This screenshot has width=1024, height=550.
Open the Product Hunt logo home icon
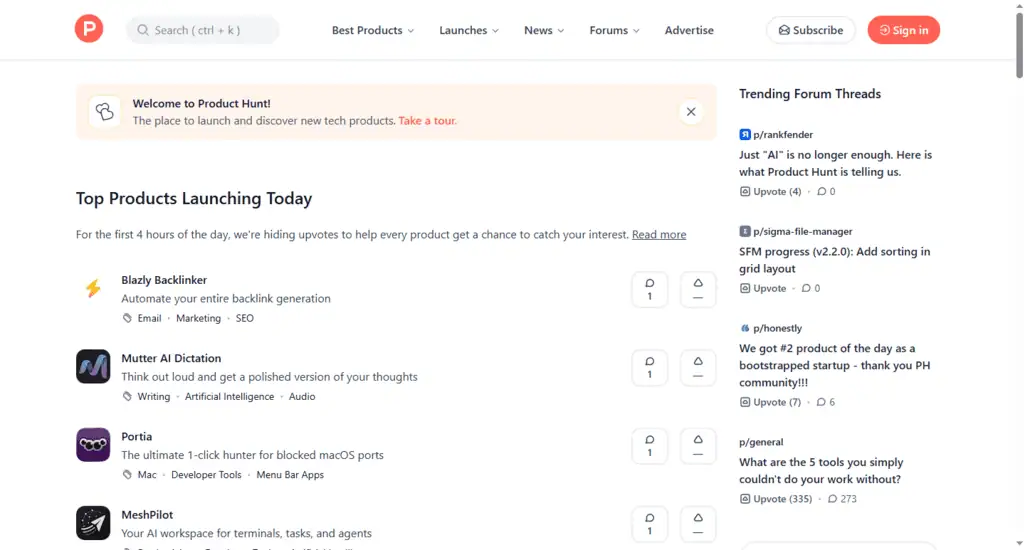[x=89, y=29]
